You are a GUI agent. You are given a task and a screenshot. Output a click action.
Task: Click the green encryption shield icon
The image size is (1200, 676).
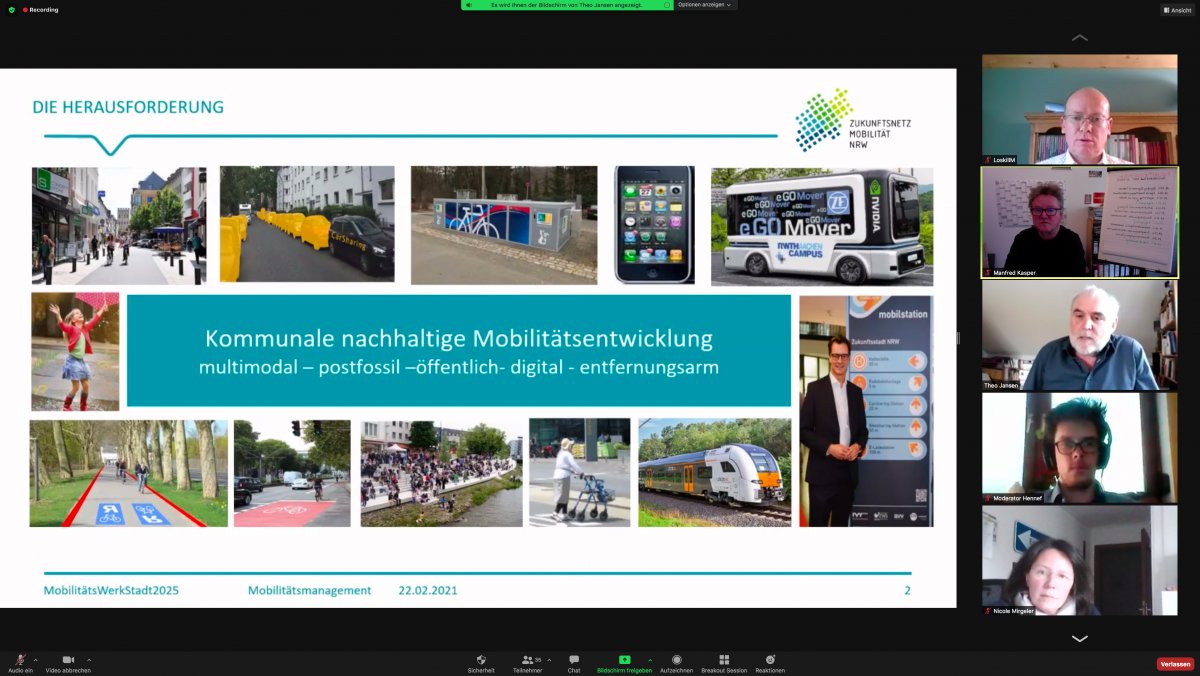pos(11,9)
